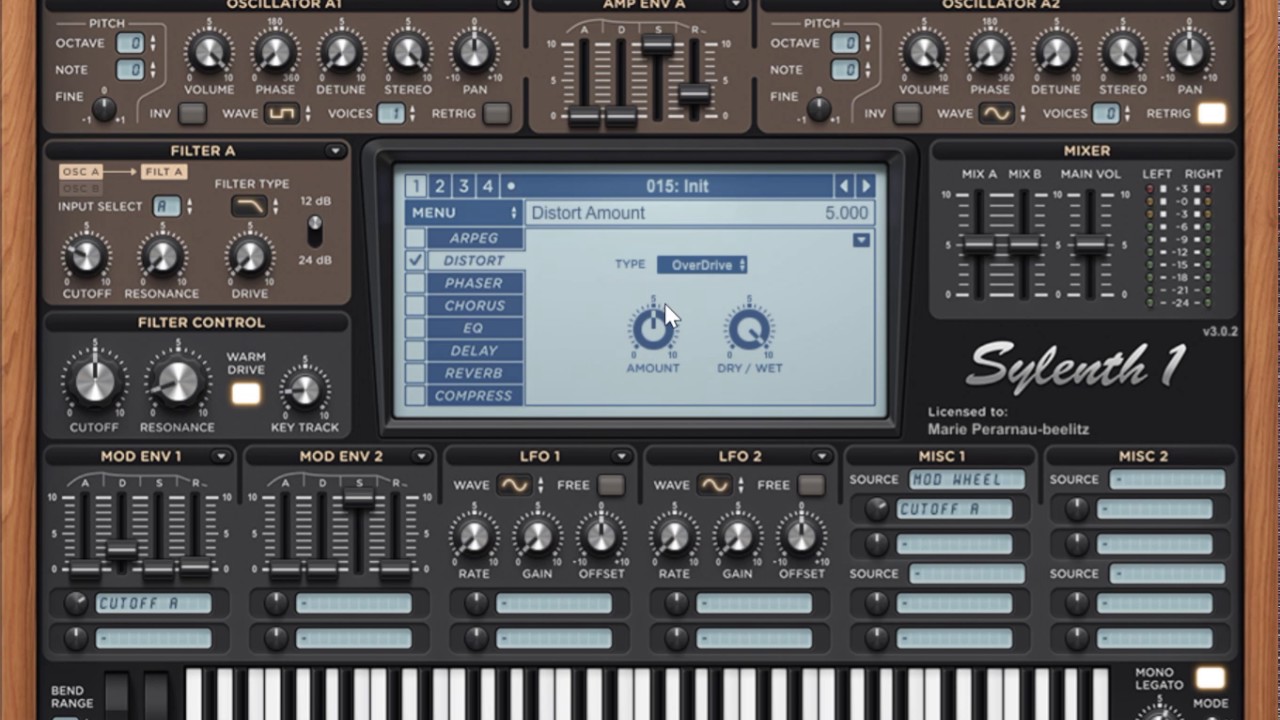Image resolution: width=1280 pixels, height=720 pixels.
Task: Click the Oscillator A1 Wave shape selector
Action: (282, 113)
